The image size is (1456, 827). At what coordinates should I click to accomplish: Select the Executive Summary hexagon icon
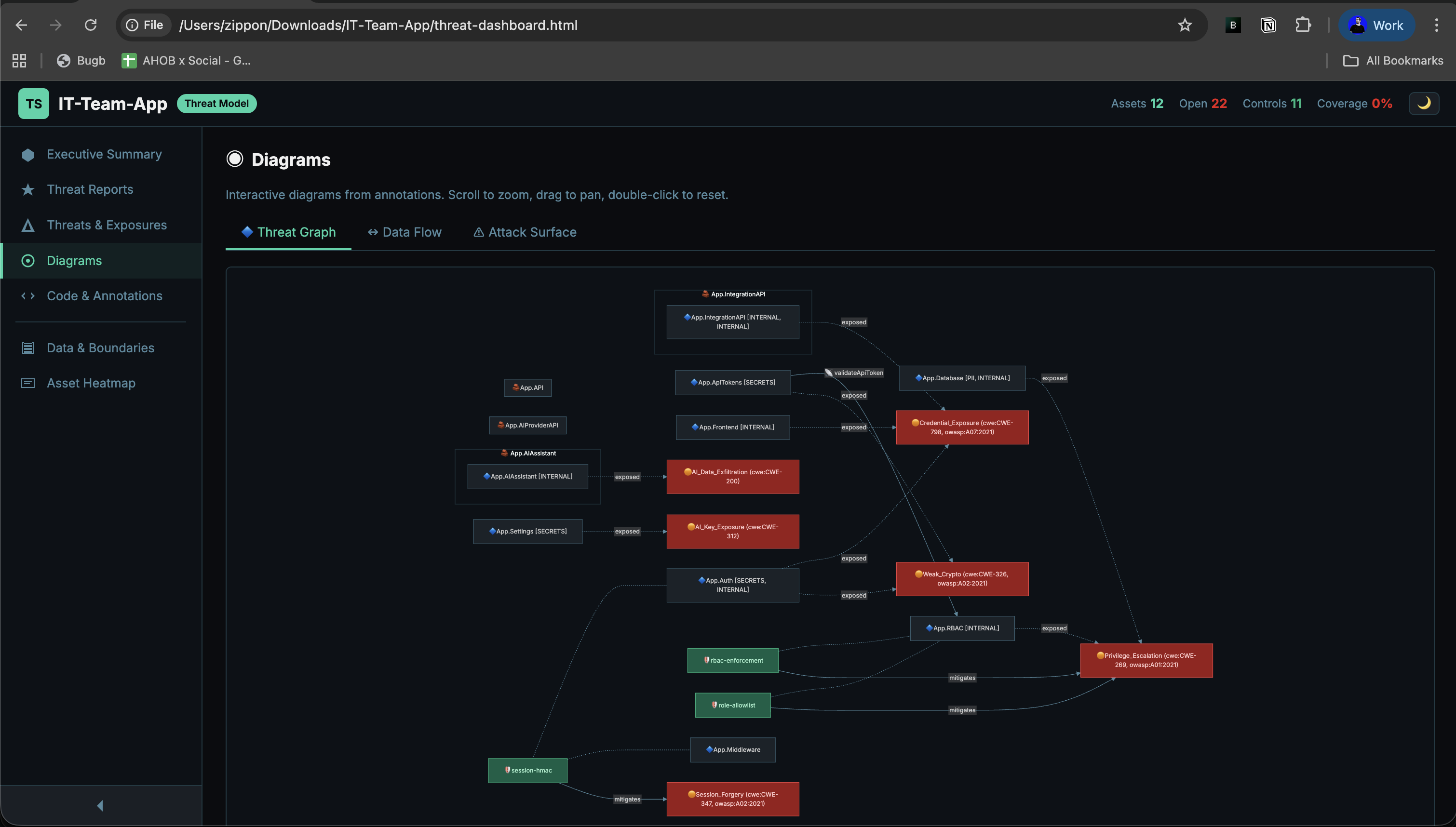[28, 154]
